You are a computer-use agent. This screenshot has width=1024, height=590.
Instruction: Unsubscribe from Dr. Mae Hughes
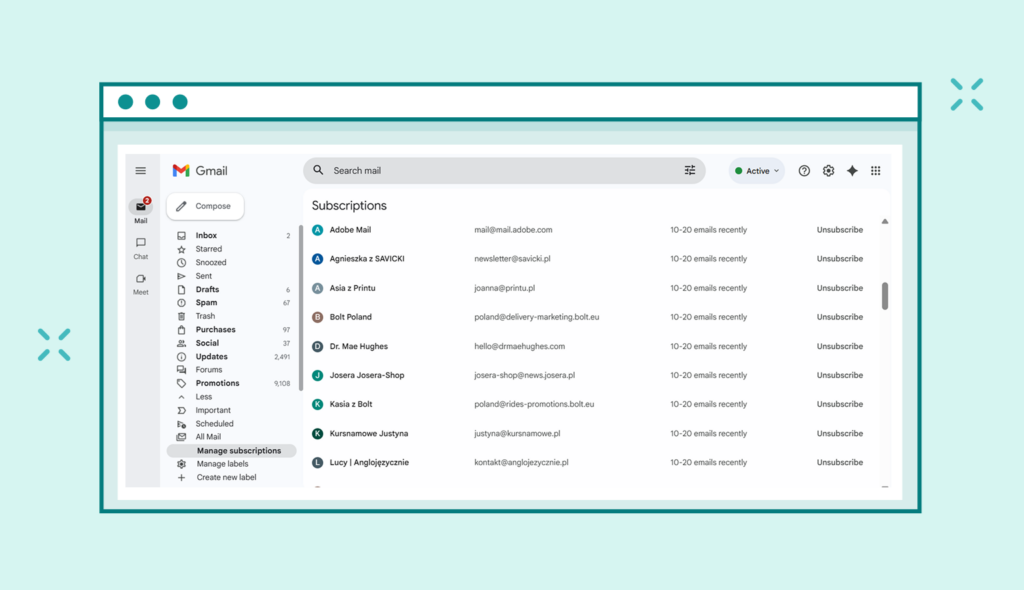[840, 346]
